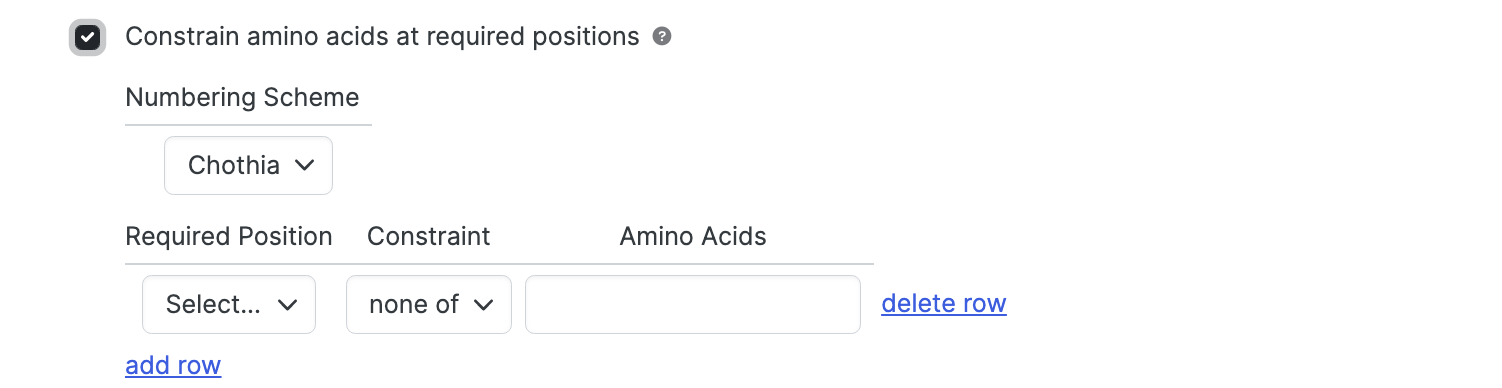This screenshot has height=388, width=1502.
Task: Click the Numbering Scheme label
Action: (242, 97)
